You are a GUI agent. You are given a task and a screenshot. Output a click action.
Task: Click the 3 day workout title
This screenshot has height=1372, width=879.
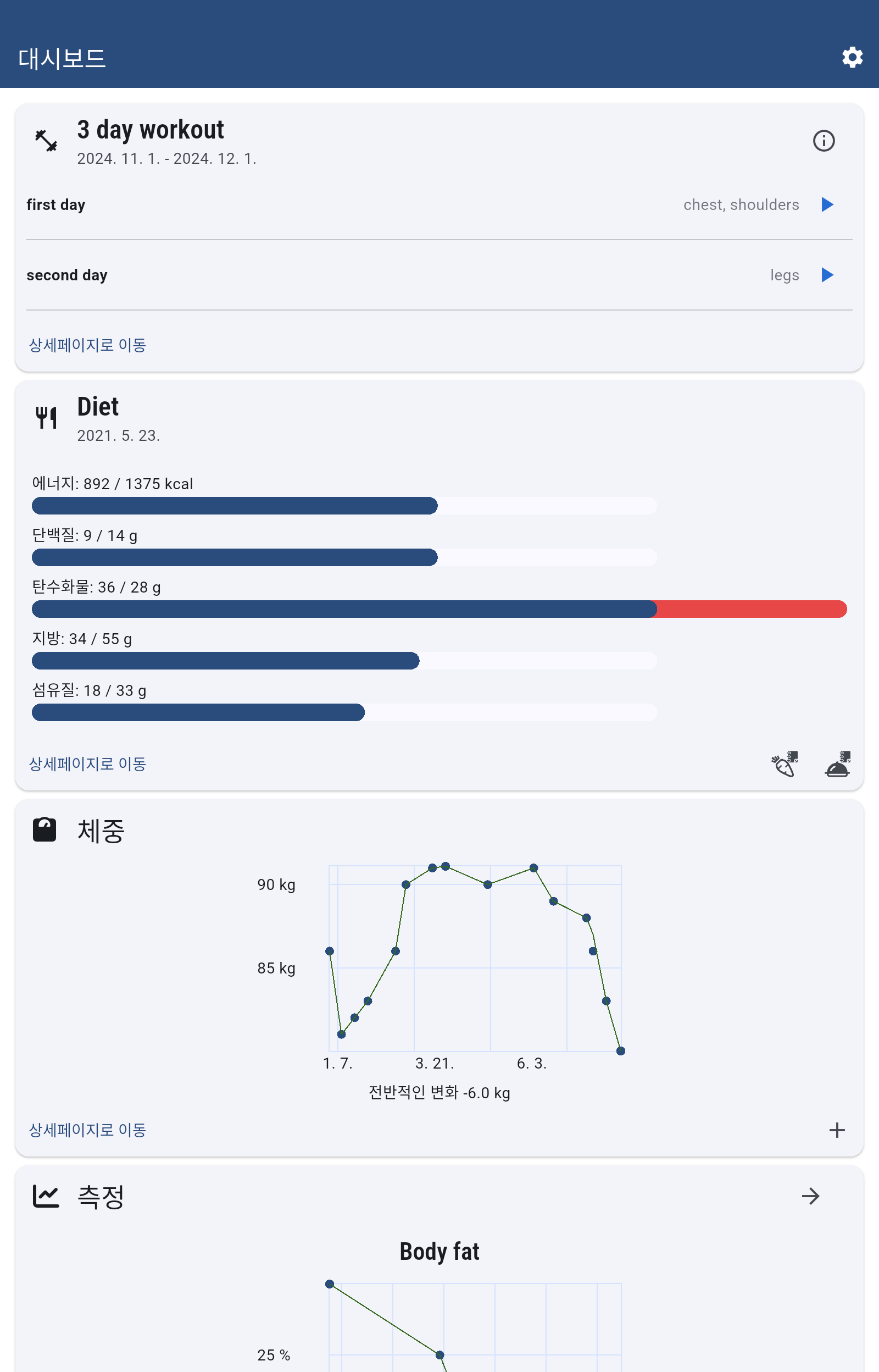[x=151, y=130]
